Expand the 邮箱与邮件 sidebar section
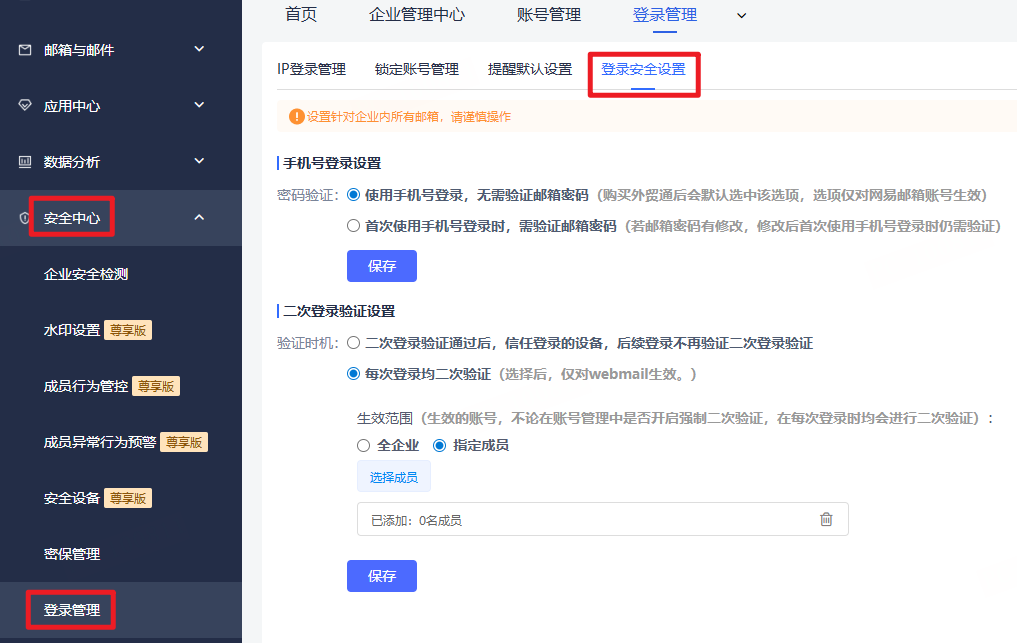The height and width of the screenshot is (643, 1017). tap(199, 49)
